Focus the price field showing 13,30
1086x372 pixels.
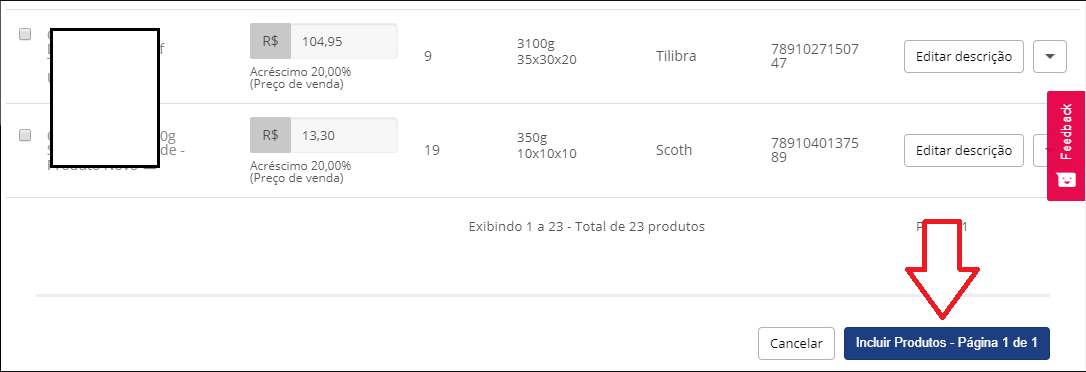[x=344, y=136]
